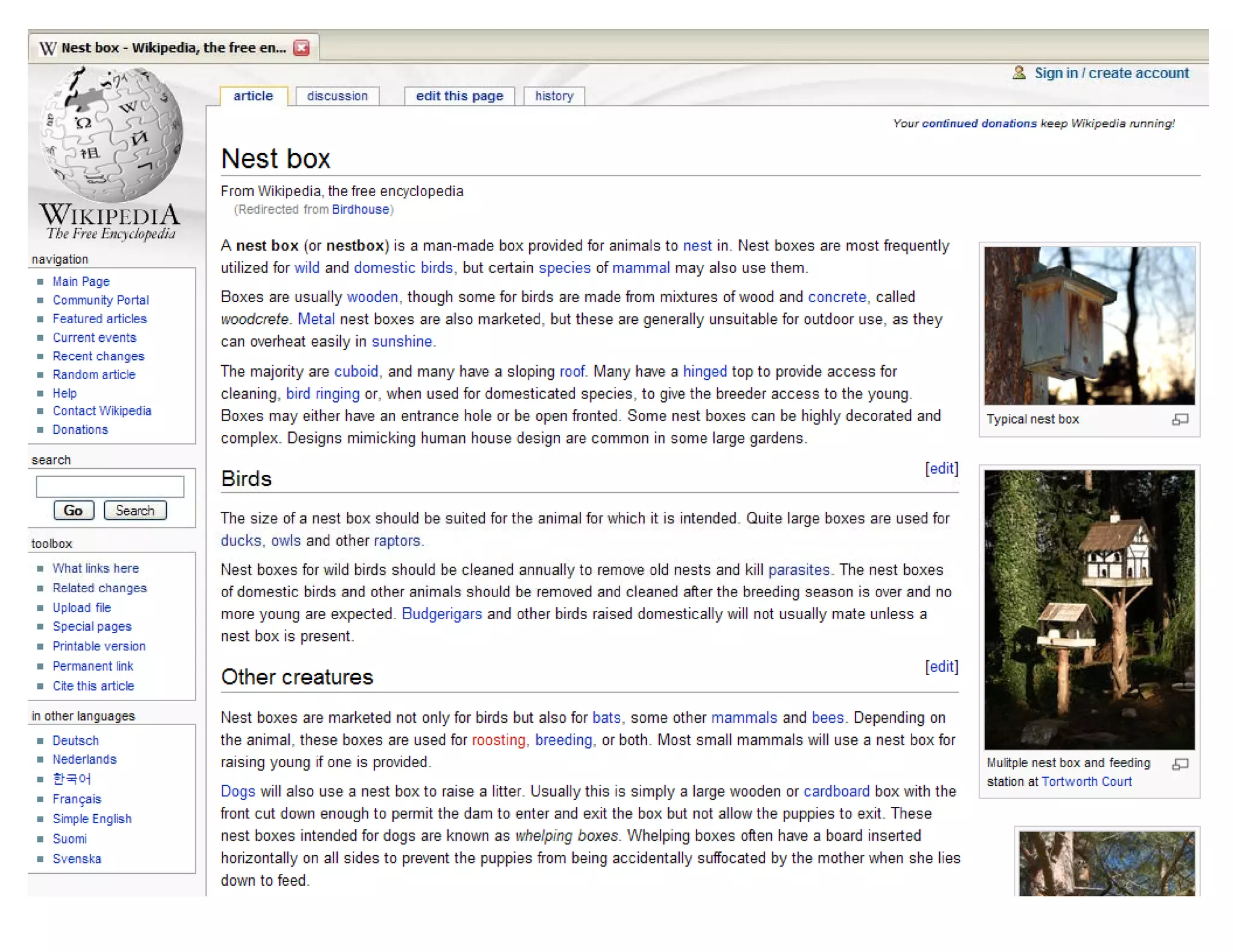
Task: Click the user icon beside Sign in
Action: (x=1019, y=73)
